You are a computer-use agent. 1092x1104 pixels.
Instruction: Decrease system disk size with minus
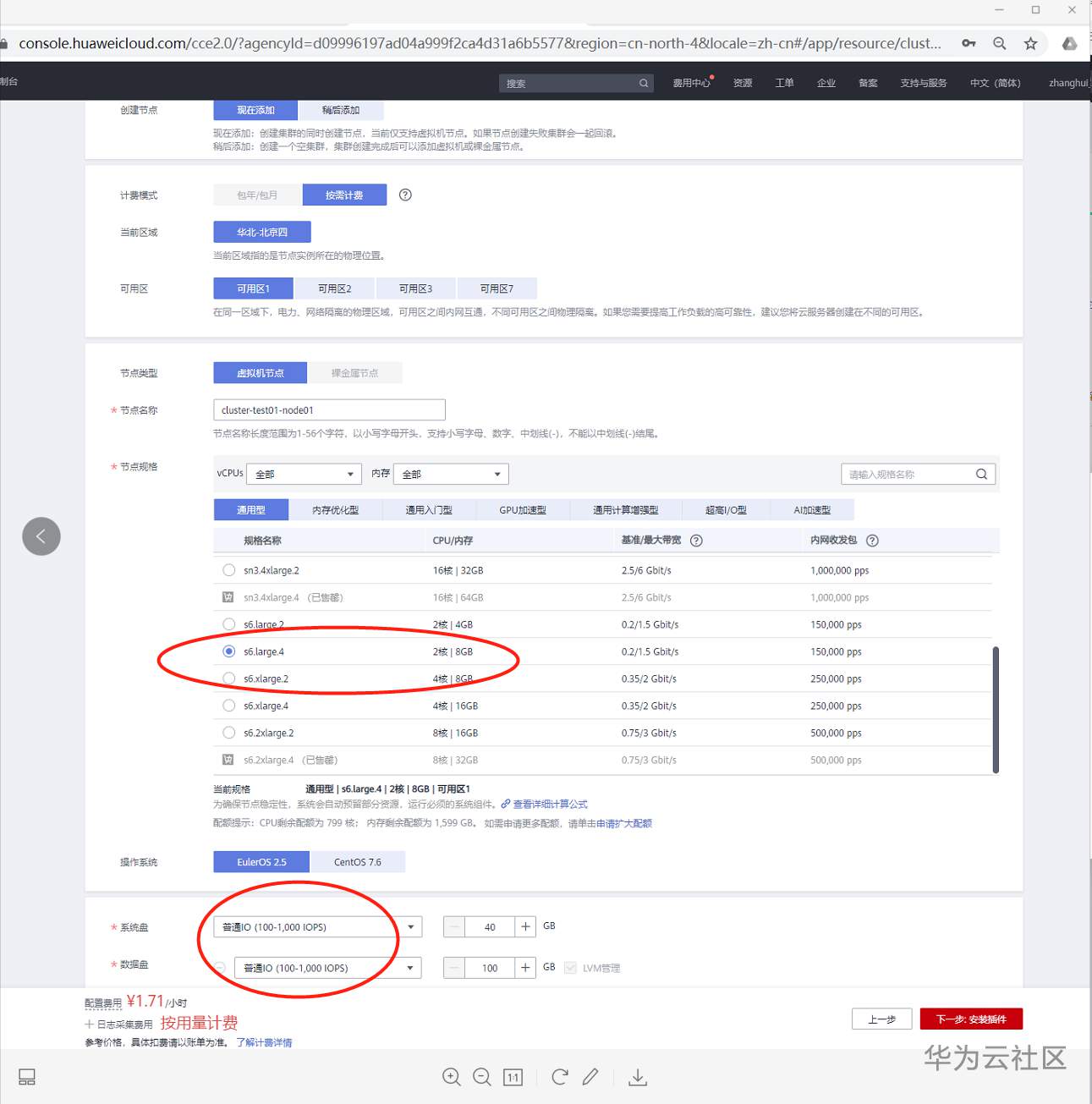click(x=454, y=927)
